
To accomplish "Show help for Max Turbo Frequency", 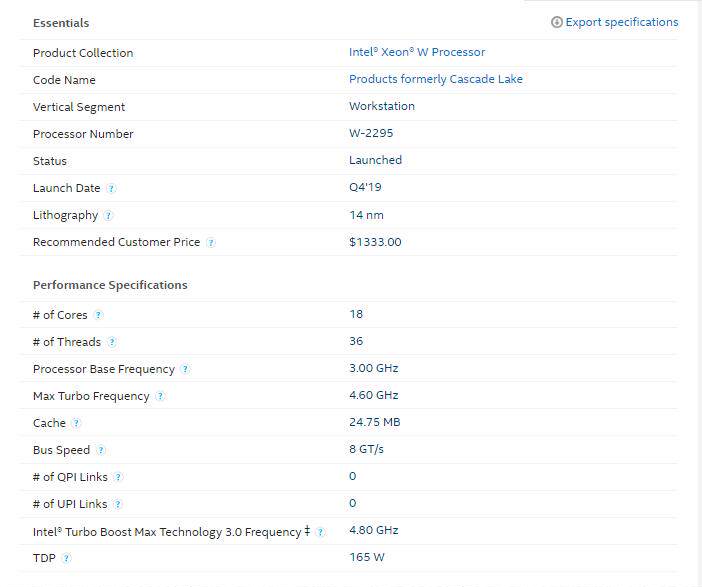I will (x=160, y=396).
